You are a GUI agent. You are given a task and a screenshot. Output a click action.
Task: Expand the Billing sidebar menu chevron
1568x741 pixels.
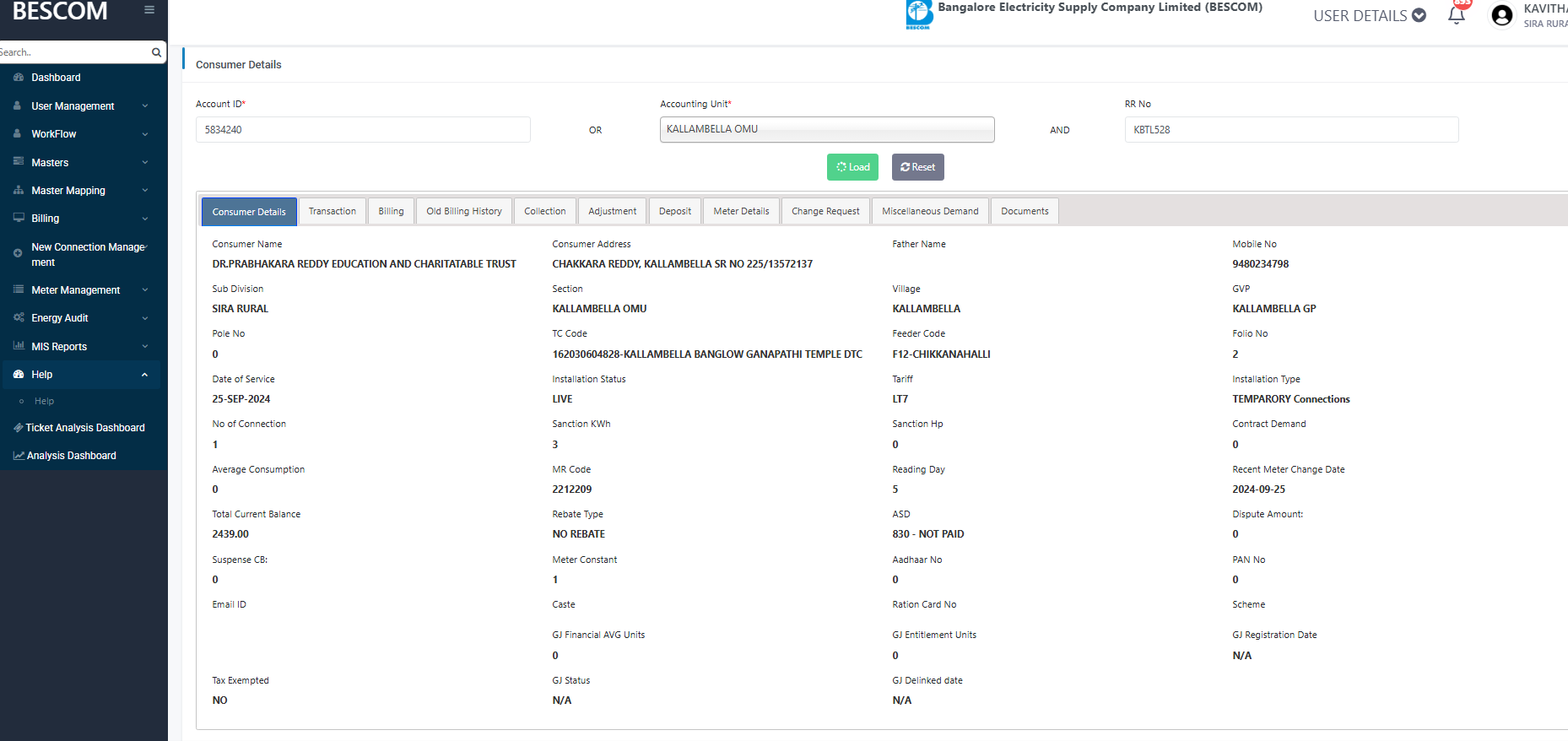[x=145, y=219]
